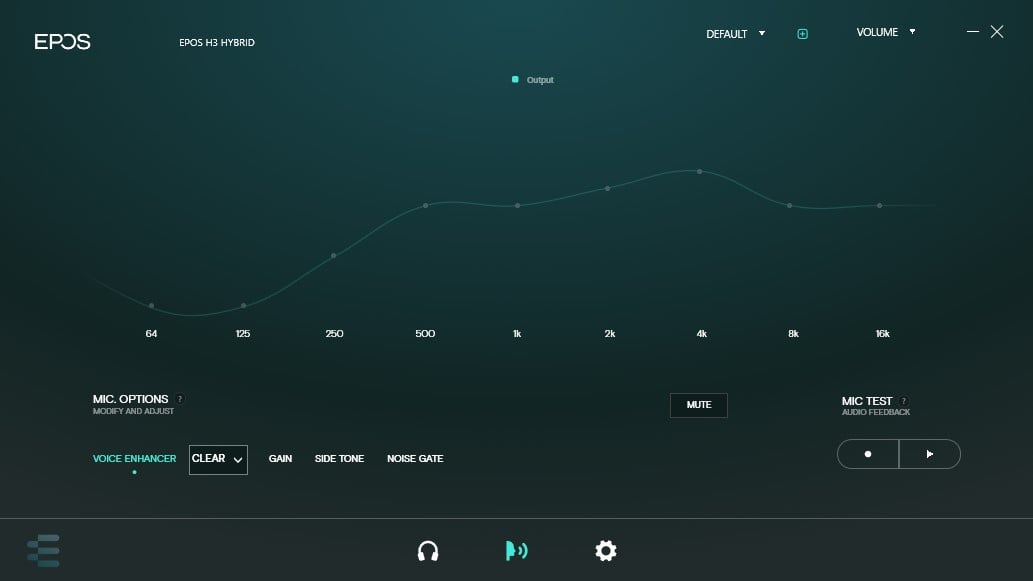Open the Side Tone option
1033x581 pixels.
pos(339,459)
